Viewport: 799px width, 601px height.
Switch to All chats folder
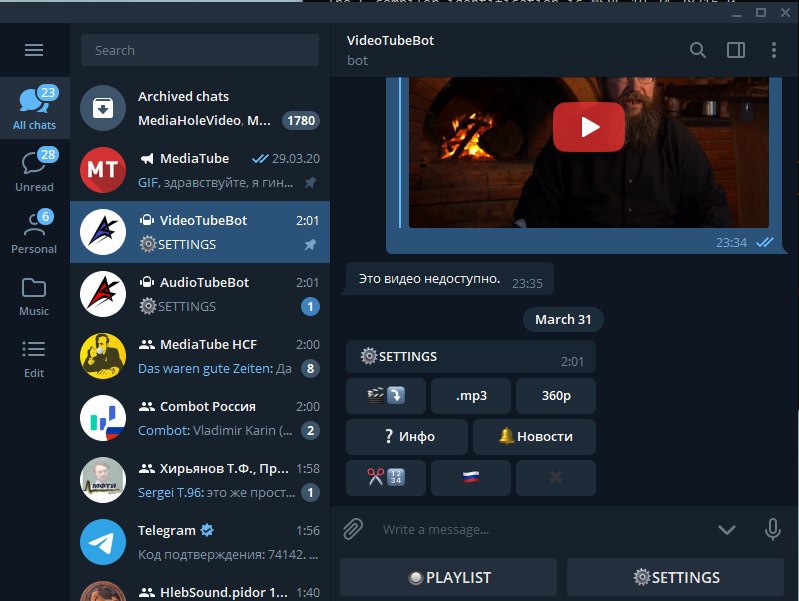(35, 108)
